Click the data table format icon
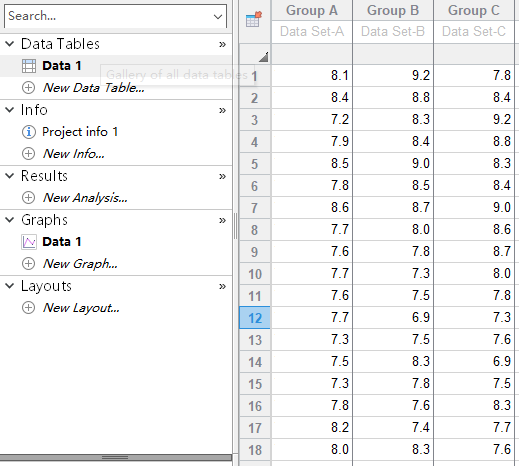This screenshot has height=466, width=519. point(254,19)
